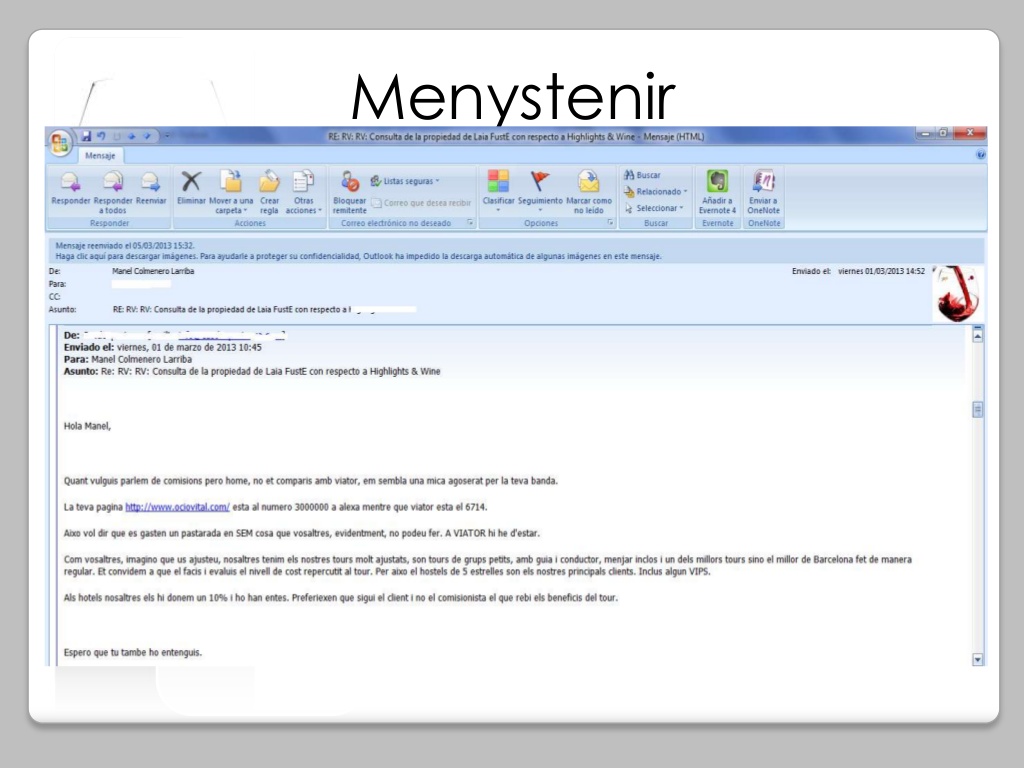Expand Otras acciones menu
Image resolution: width=1024 pixels, height=768 pixels.
pyautogui.click(x=304, y=192)
